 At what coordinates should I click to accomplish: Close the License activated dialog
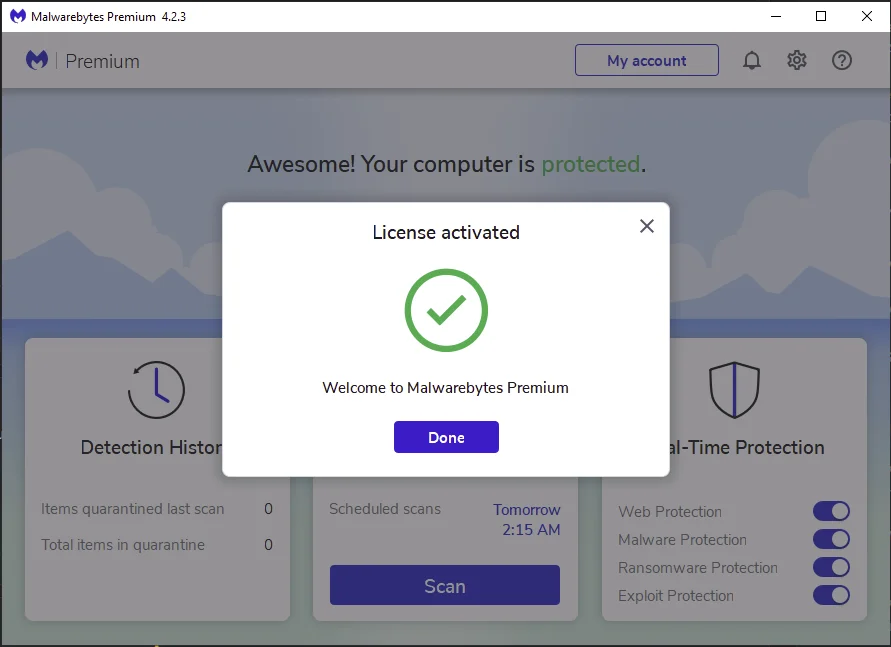pos(647,226)
